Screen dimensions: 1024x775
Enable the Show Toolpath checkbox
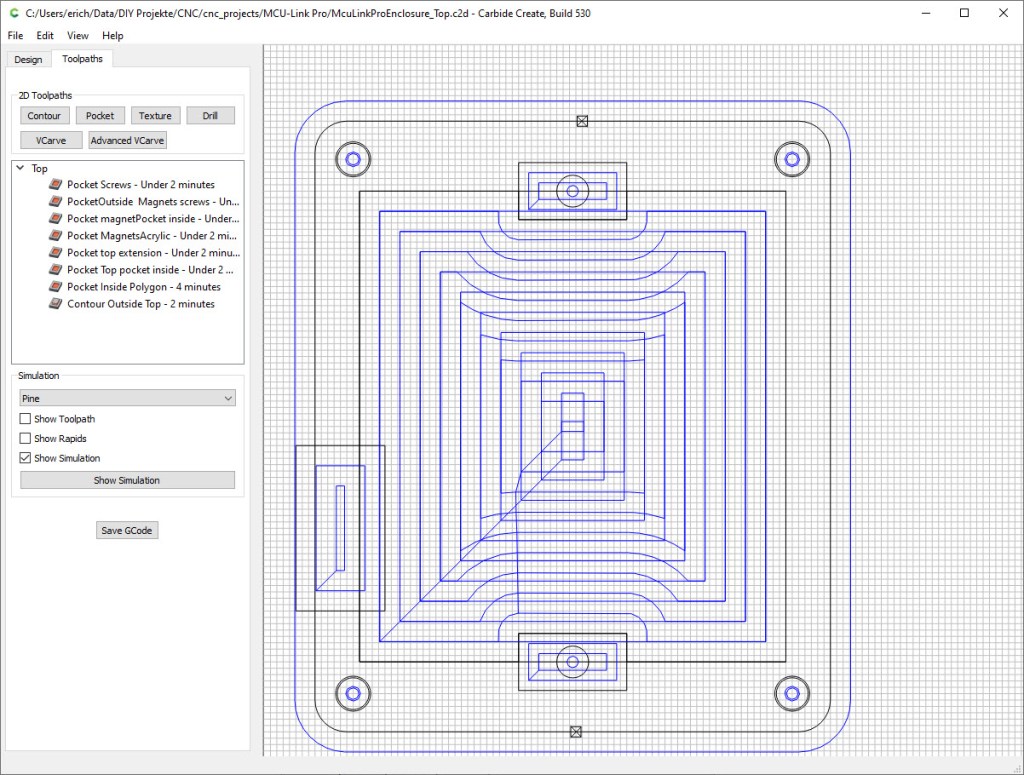[x=25, y=419]
